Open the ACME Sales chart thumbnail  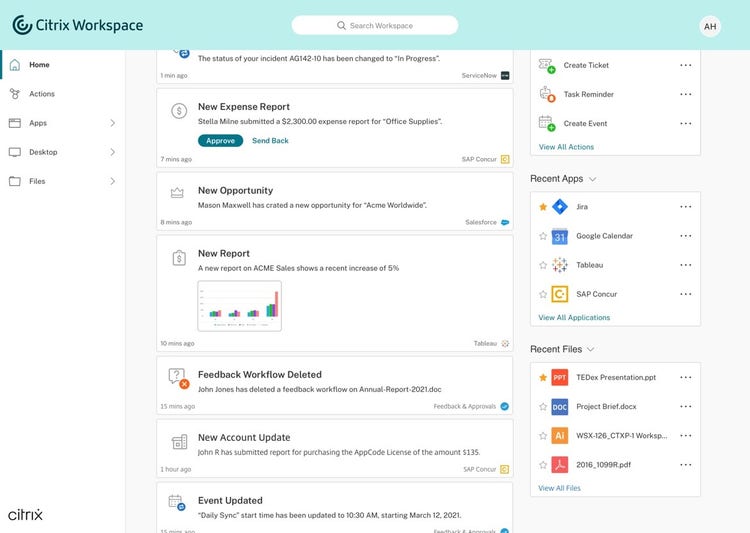(x=240, y=306)
